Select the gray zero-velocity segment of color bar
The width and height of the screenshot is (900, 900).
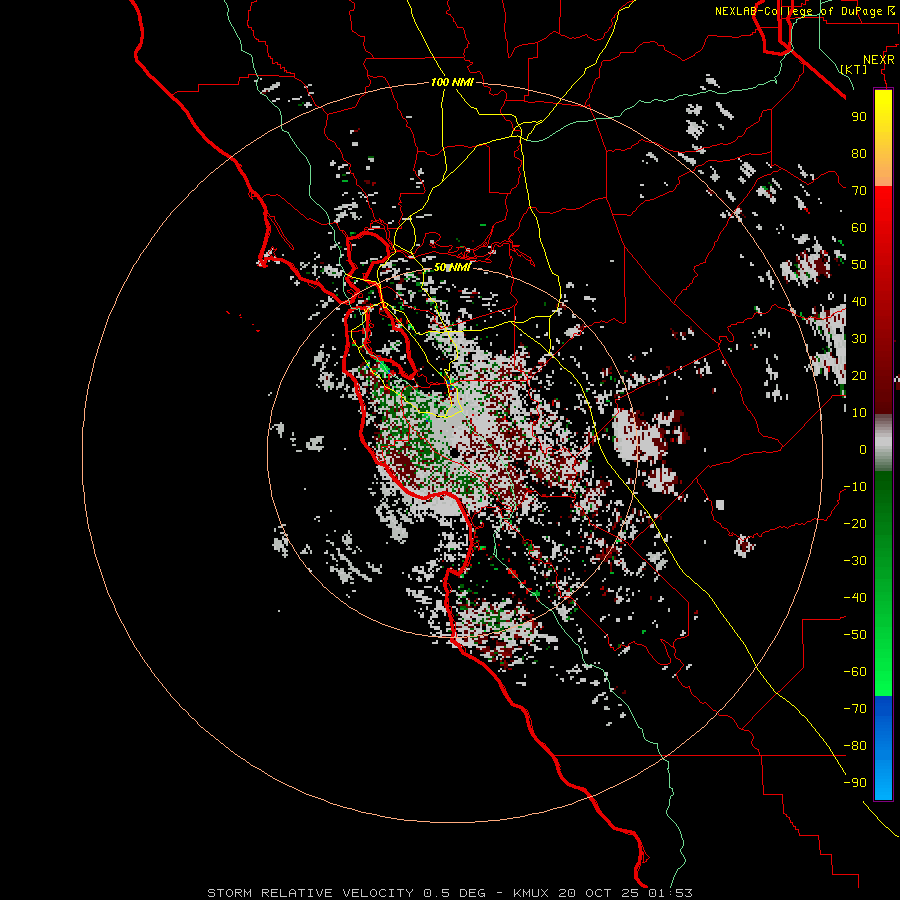tap(883, 442)
